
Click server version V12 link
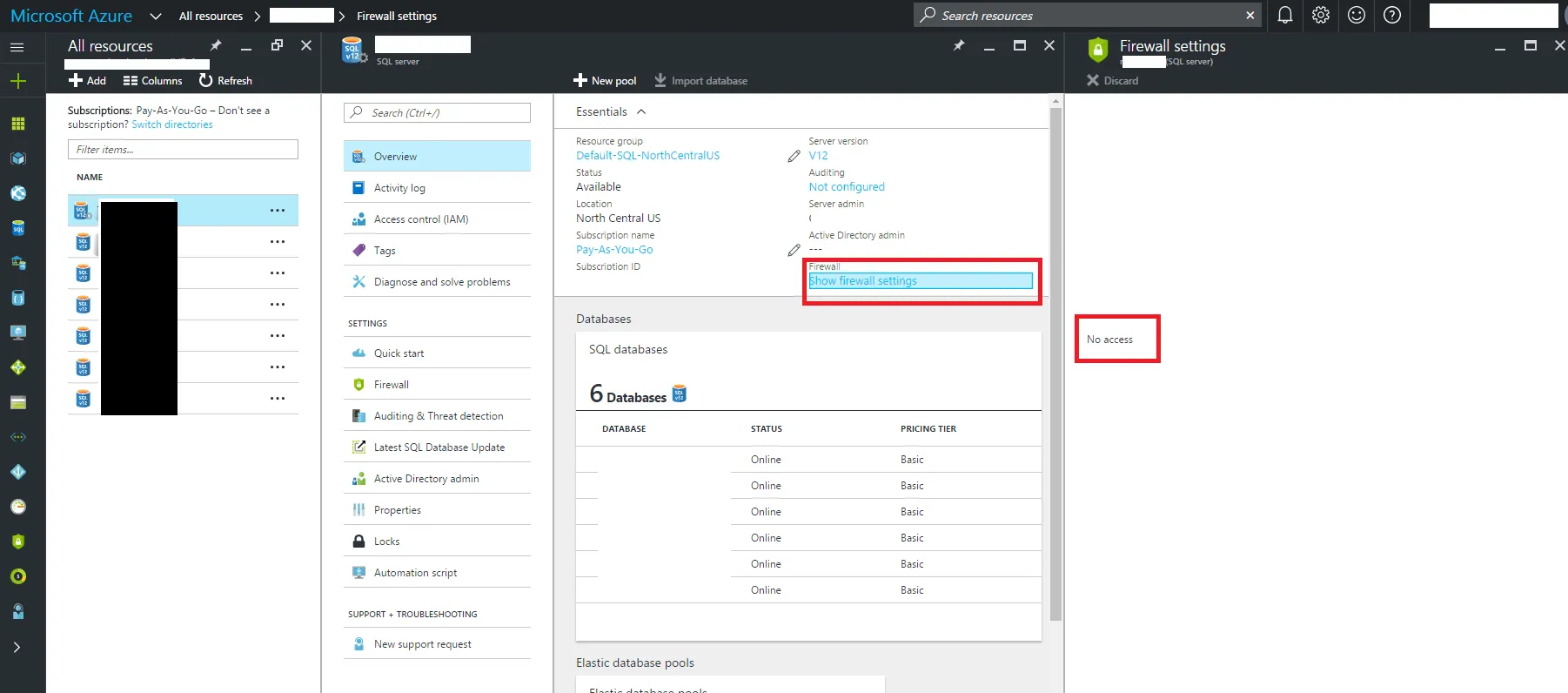(818, 156)
